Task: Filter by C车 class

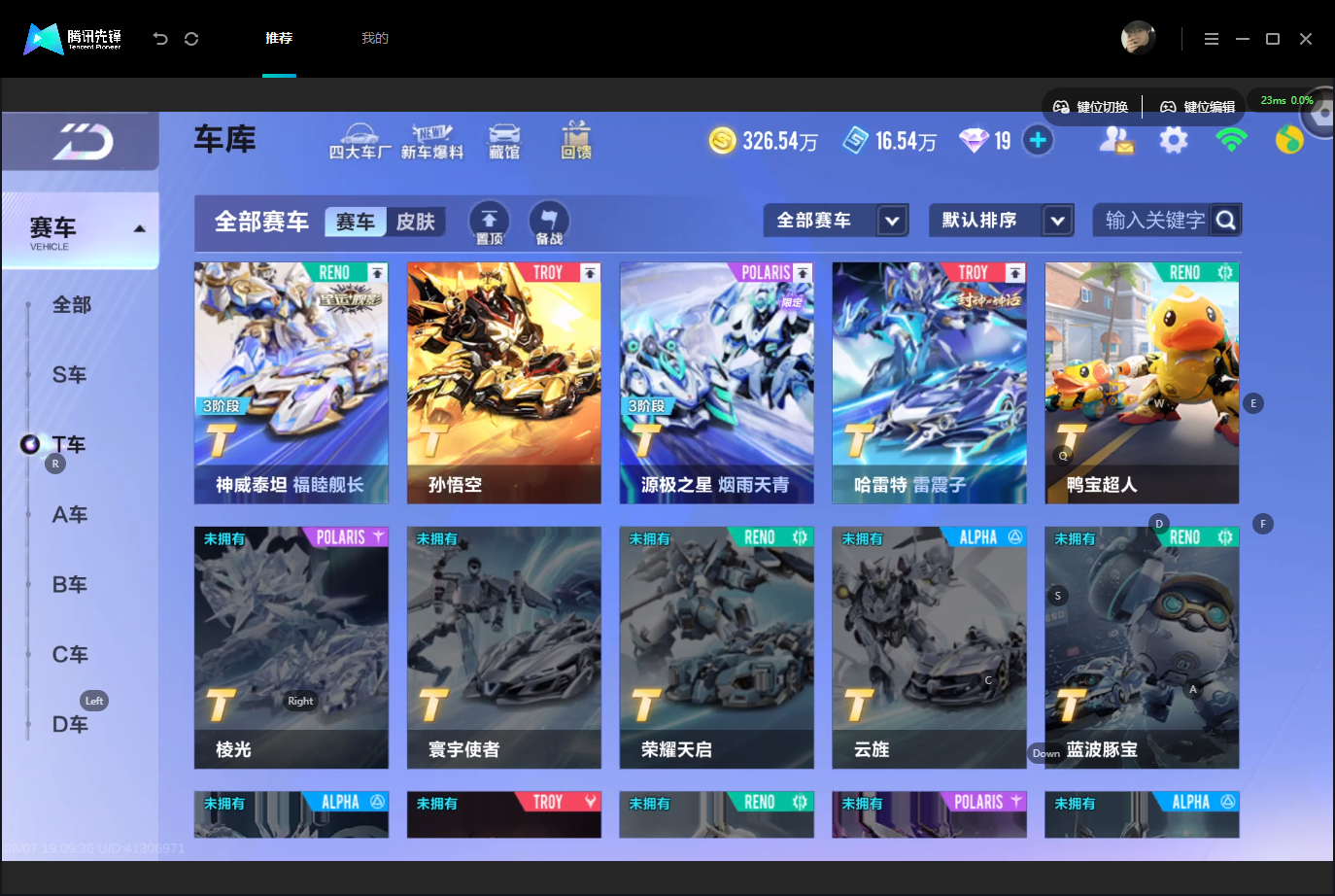Action: pyautogui.click(x=70, y=655)
